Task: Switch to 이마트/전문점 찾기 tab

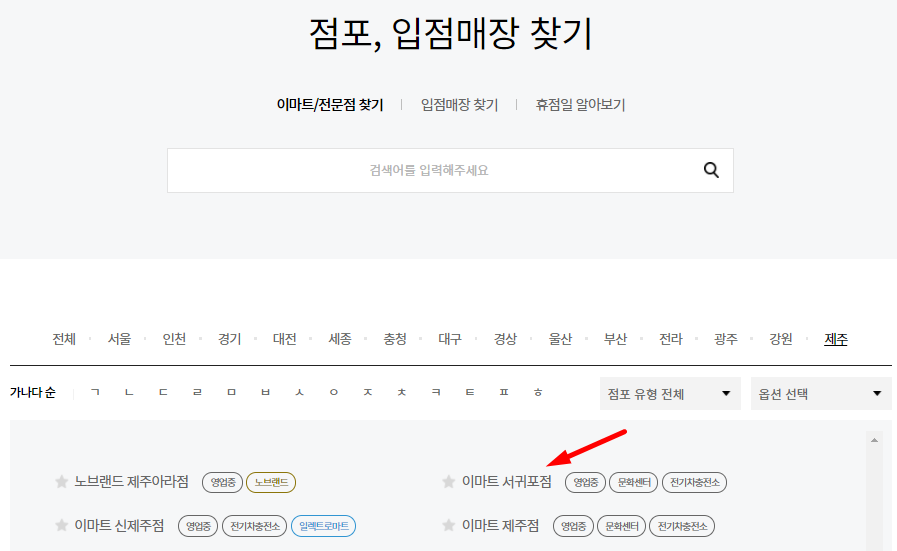Action: (330, 105)
